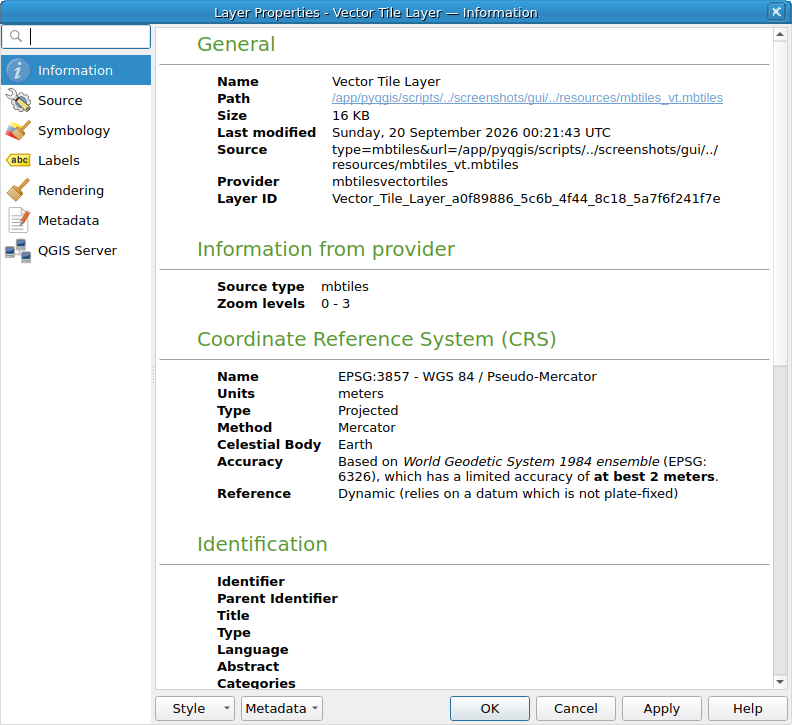This screenshot has height=725, width=792.
Task: Click the Parent Identifier label
Action: (277, 599)
